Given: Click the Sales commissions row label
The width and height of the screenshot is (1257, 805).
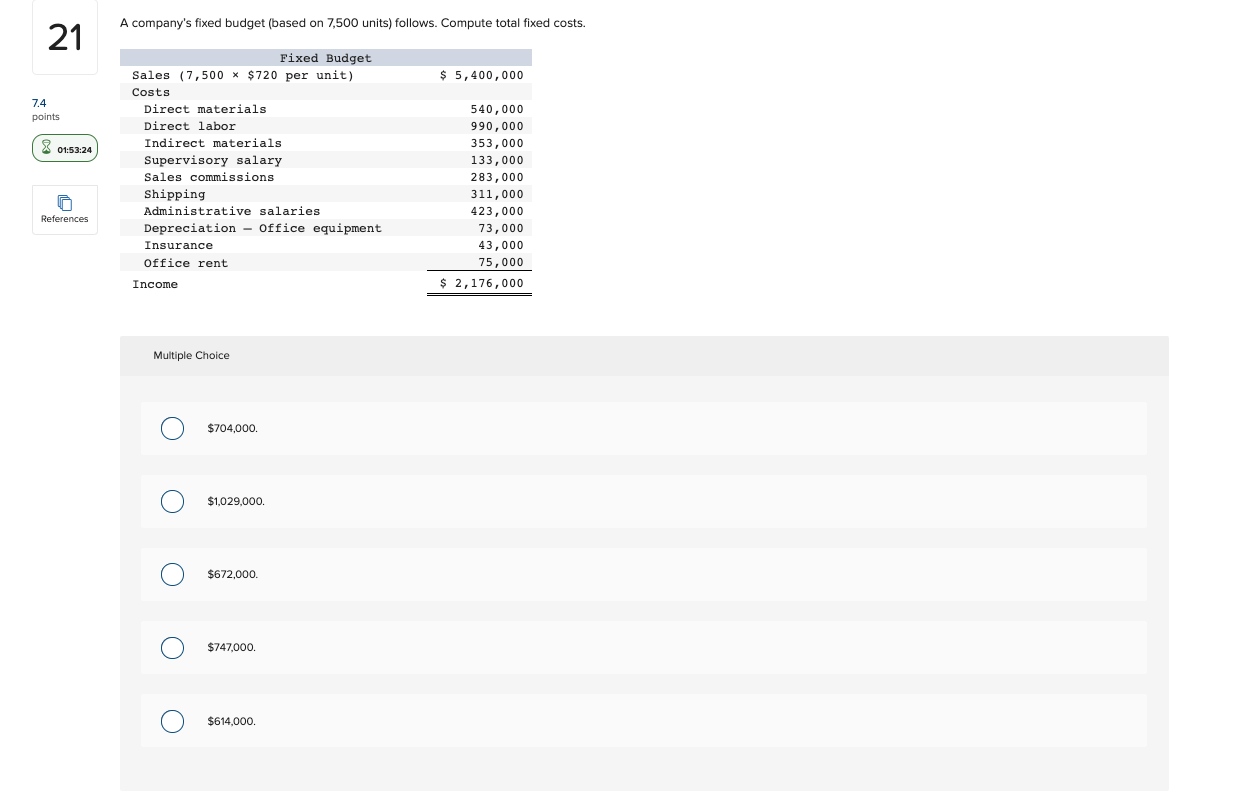Looking at the screenshot, I should coord(209,177).
